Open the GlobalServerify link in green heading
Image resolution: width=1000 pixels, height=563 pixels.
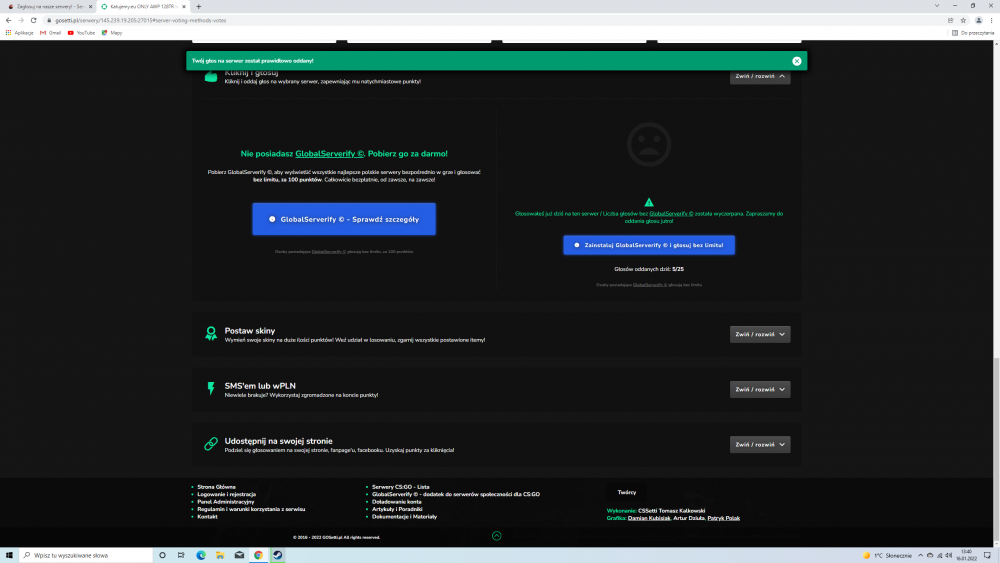tap(329, 154)
